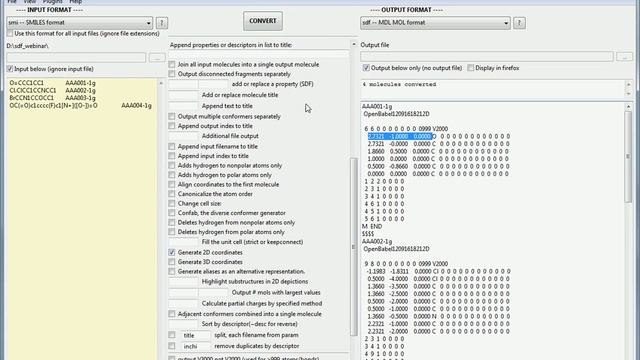Image resolution: width=640 pixels, height=360 pixels.
Task: Click the output format help '?' button
Action: point(519,23)
